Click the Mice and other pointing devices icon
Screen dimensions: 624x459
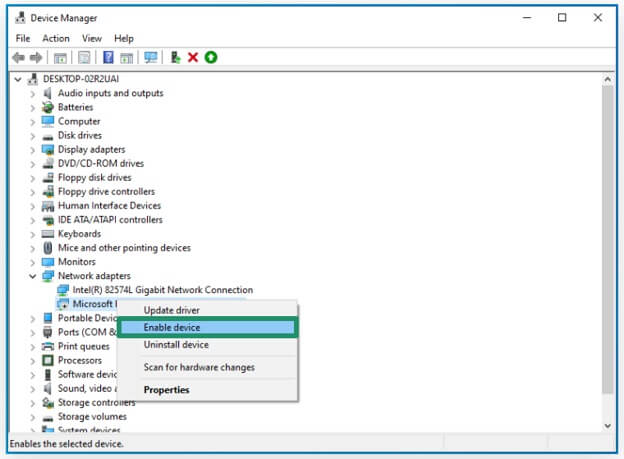click(48, 248)
